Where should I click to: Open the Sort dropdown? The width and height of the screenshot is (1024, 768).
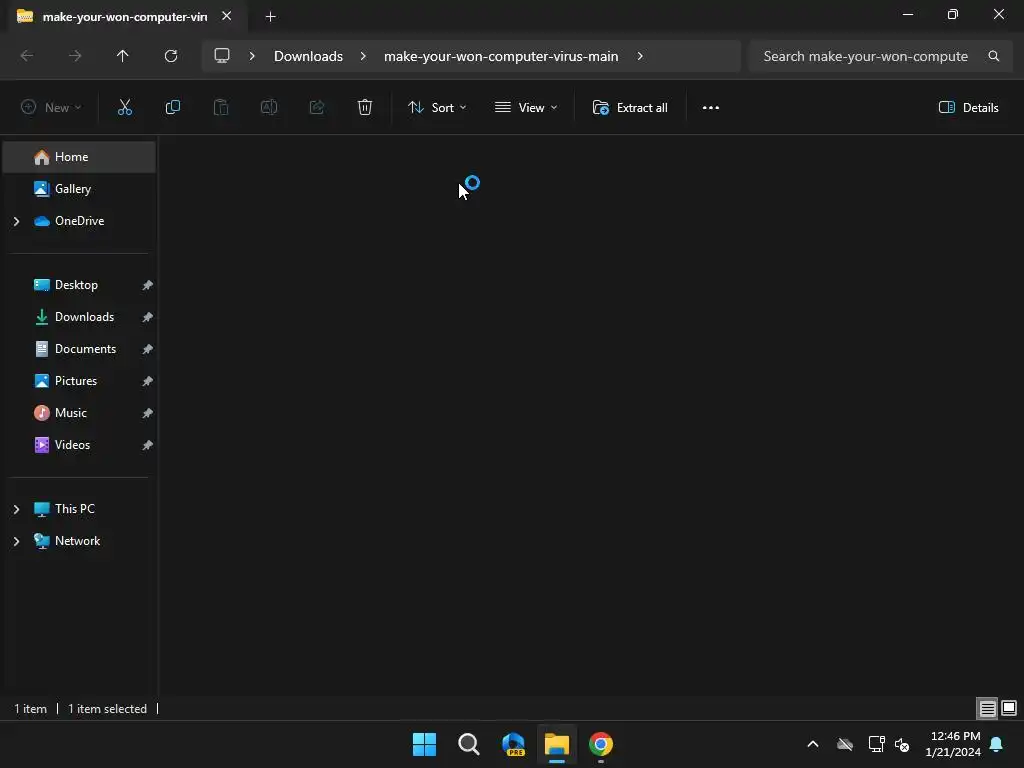437,108
